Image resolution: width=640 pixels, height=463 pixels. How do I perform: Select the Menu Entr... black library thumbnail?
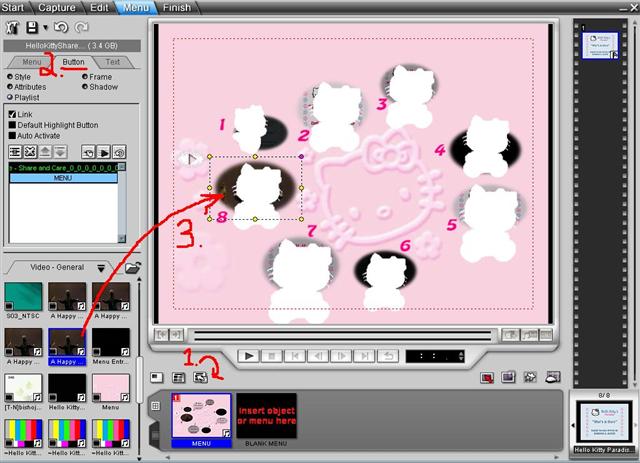coord(111,343)
